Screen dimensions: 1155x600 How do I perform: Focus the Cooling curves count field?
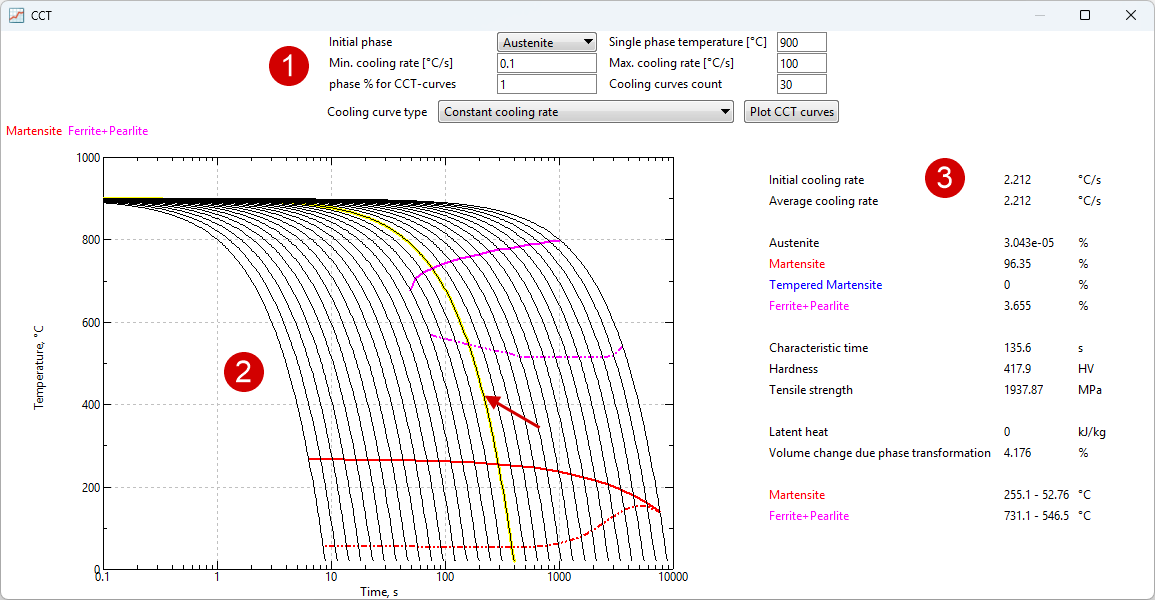[x=801, y=84]
